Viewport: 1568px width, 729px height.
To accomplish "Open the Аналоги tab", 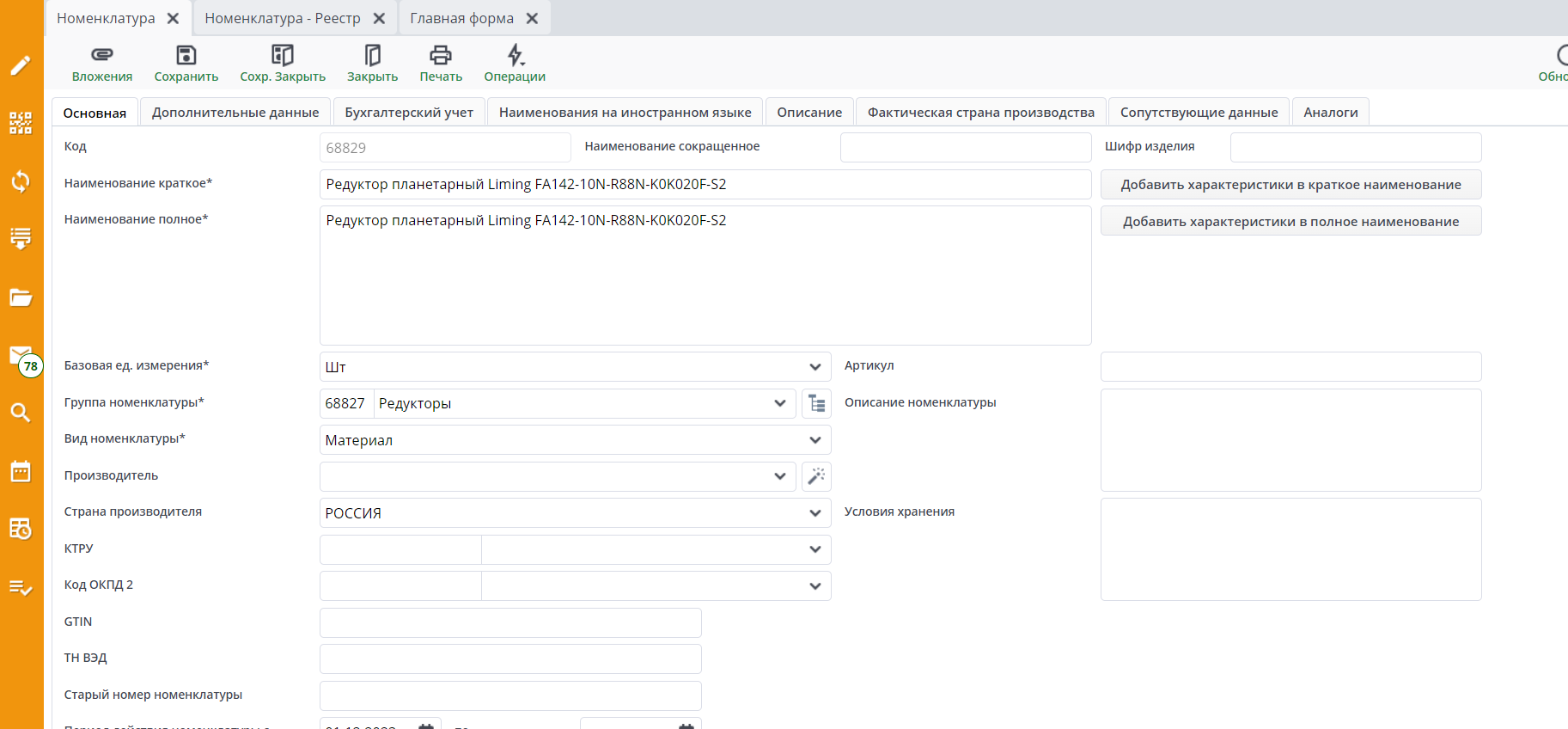I will [1330, 113].
